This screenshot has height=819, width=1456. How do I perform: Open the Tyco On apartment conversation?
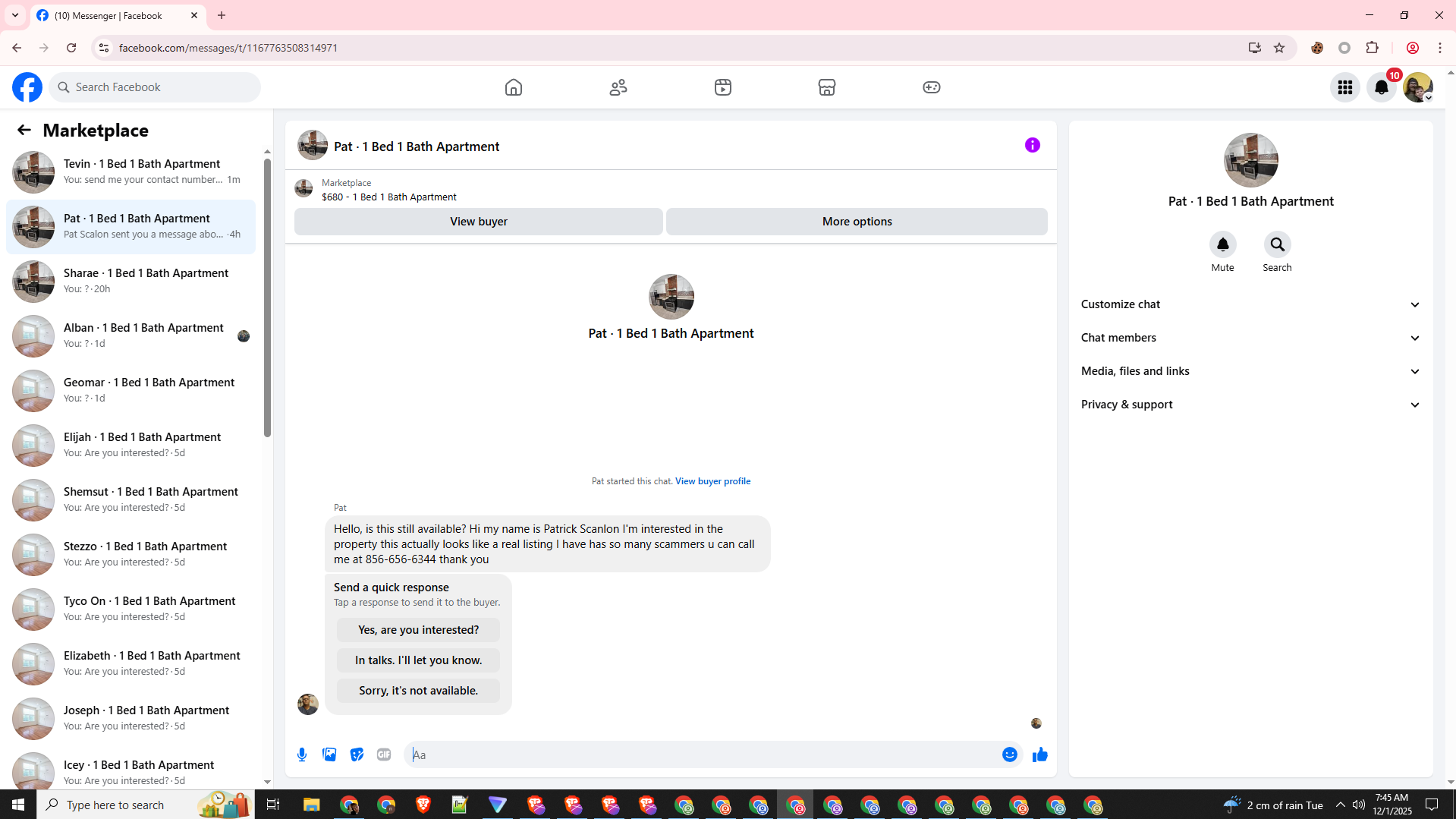coord(131,610)
